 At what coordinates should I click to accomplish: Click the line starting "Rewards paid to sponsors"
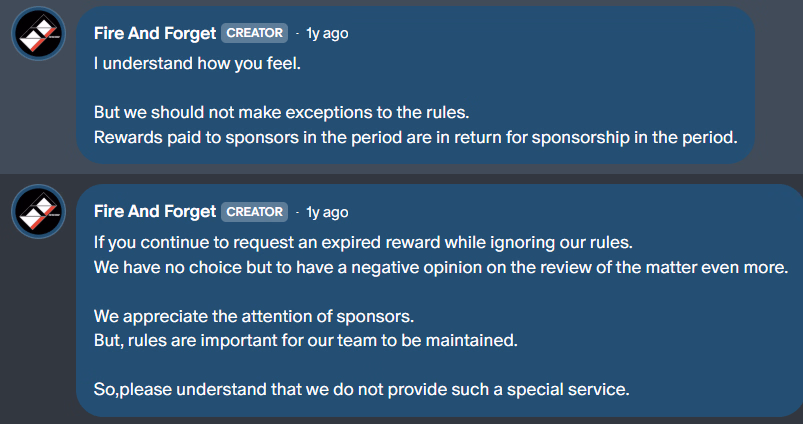point(415,137)
